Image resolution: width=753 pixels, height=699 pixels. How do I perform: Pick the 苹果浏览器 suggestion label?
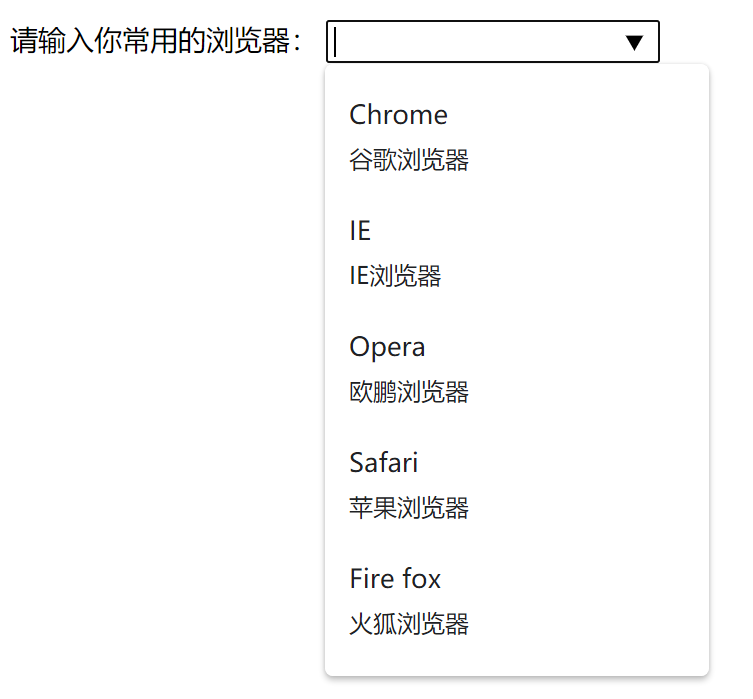pos(409,508)
